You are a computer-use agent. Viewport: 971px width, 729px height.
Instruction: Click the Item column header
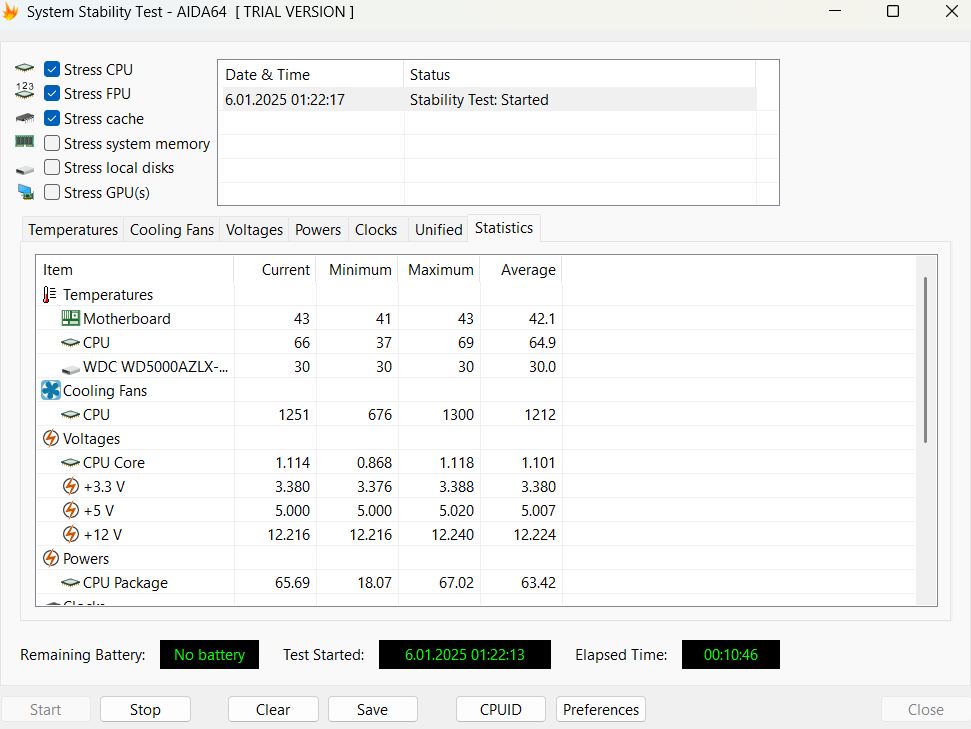(134, 270)
